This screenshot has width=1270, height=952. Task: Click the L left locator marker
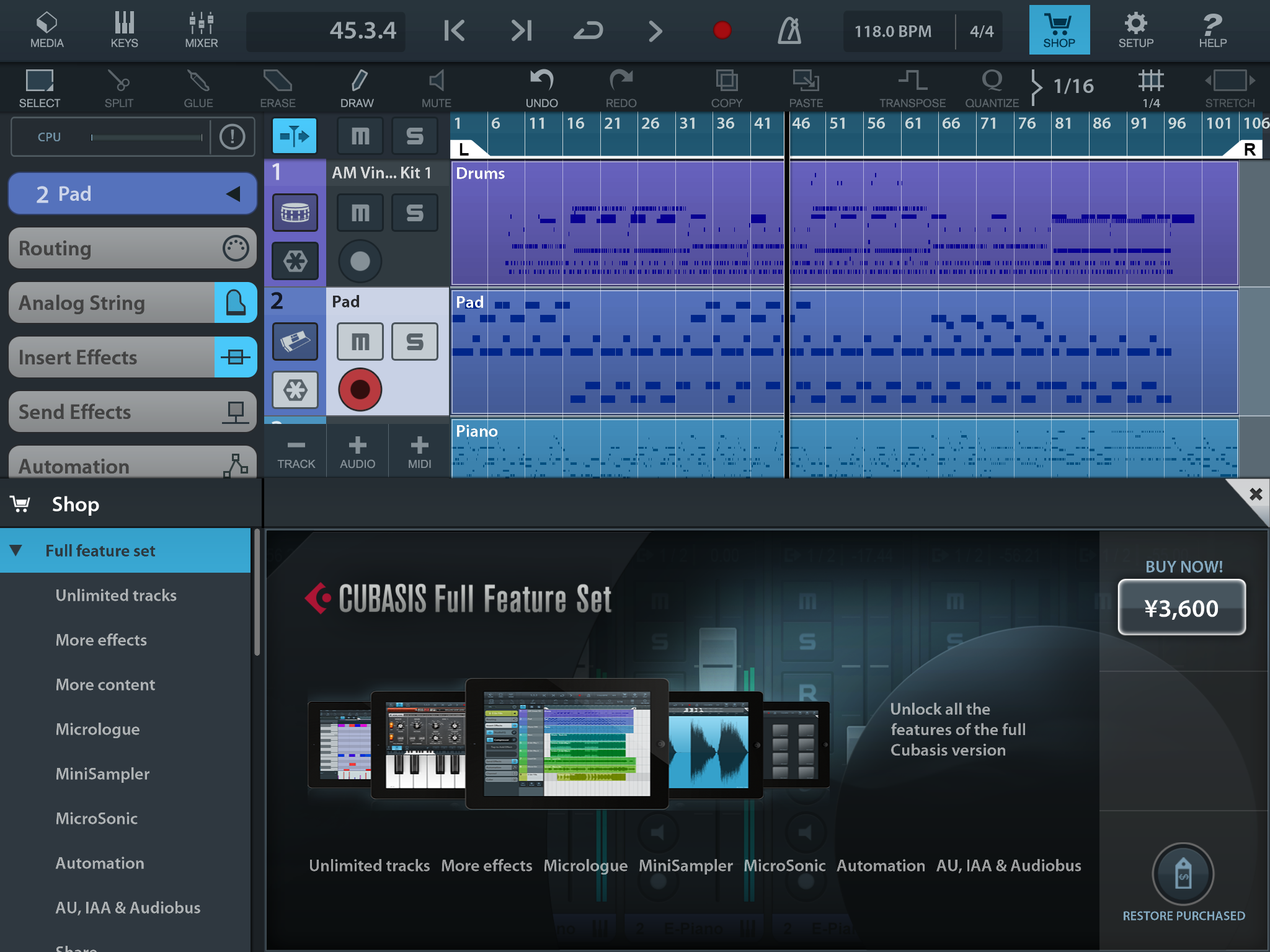pos(464,149)
